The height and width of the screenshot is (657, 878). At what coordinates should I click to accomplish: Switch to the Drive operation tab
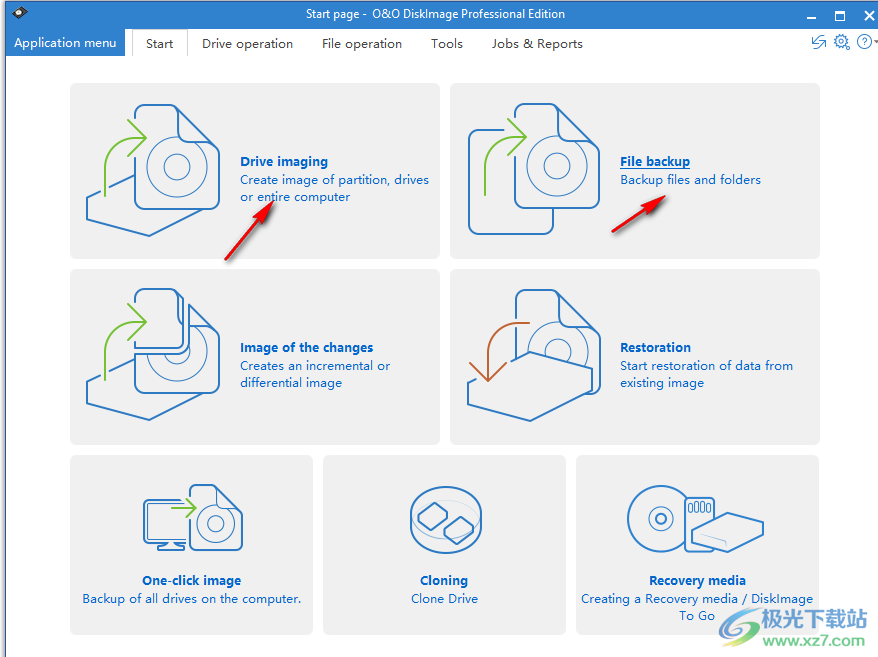247,44
